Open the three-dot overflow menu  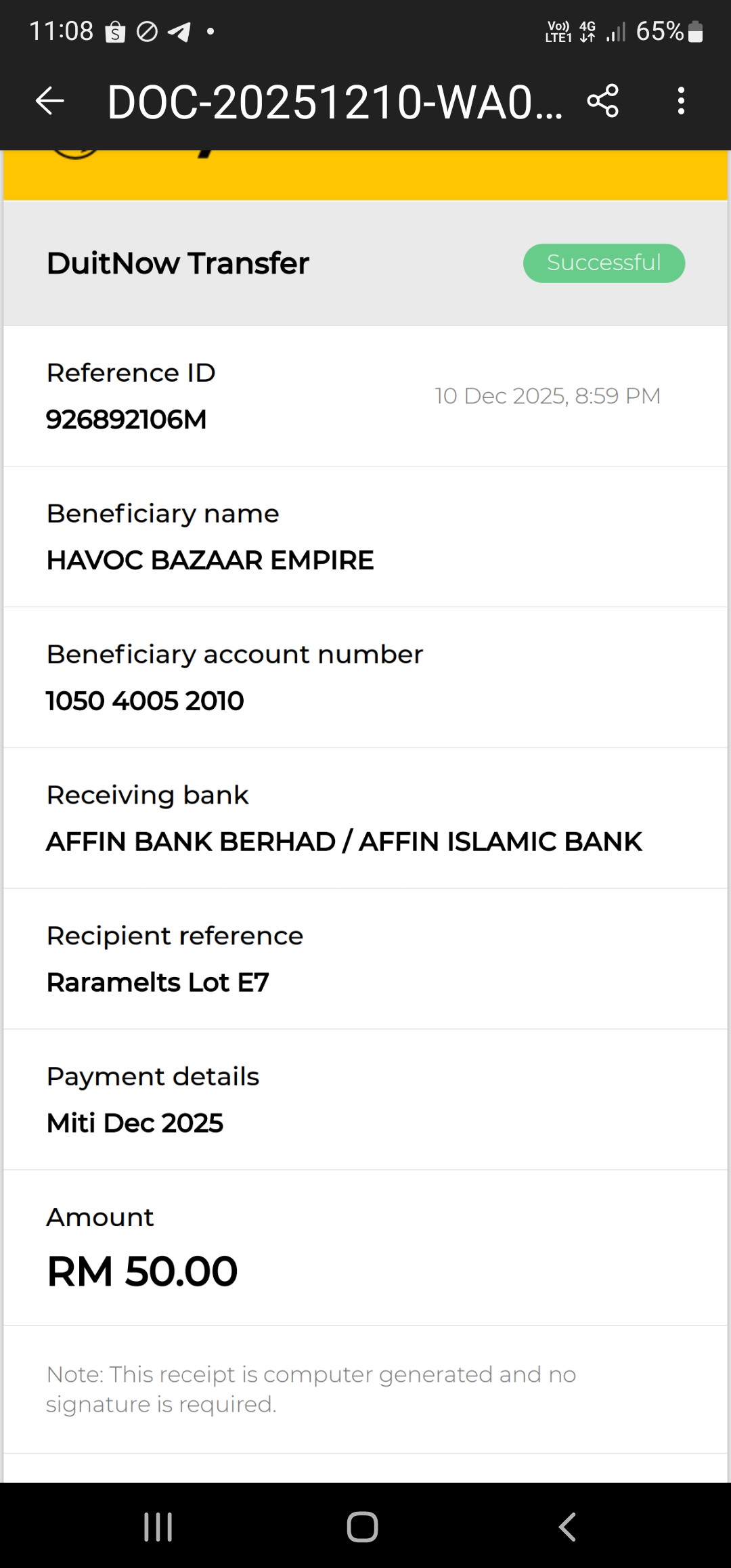[x=681, y=102]
